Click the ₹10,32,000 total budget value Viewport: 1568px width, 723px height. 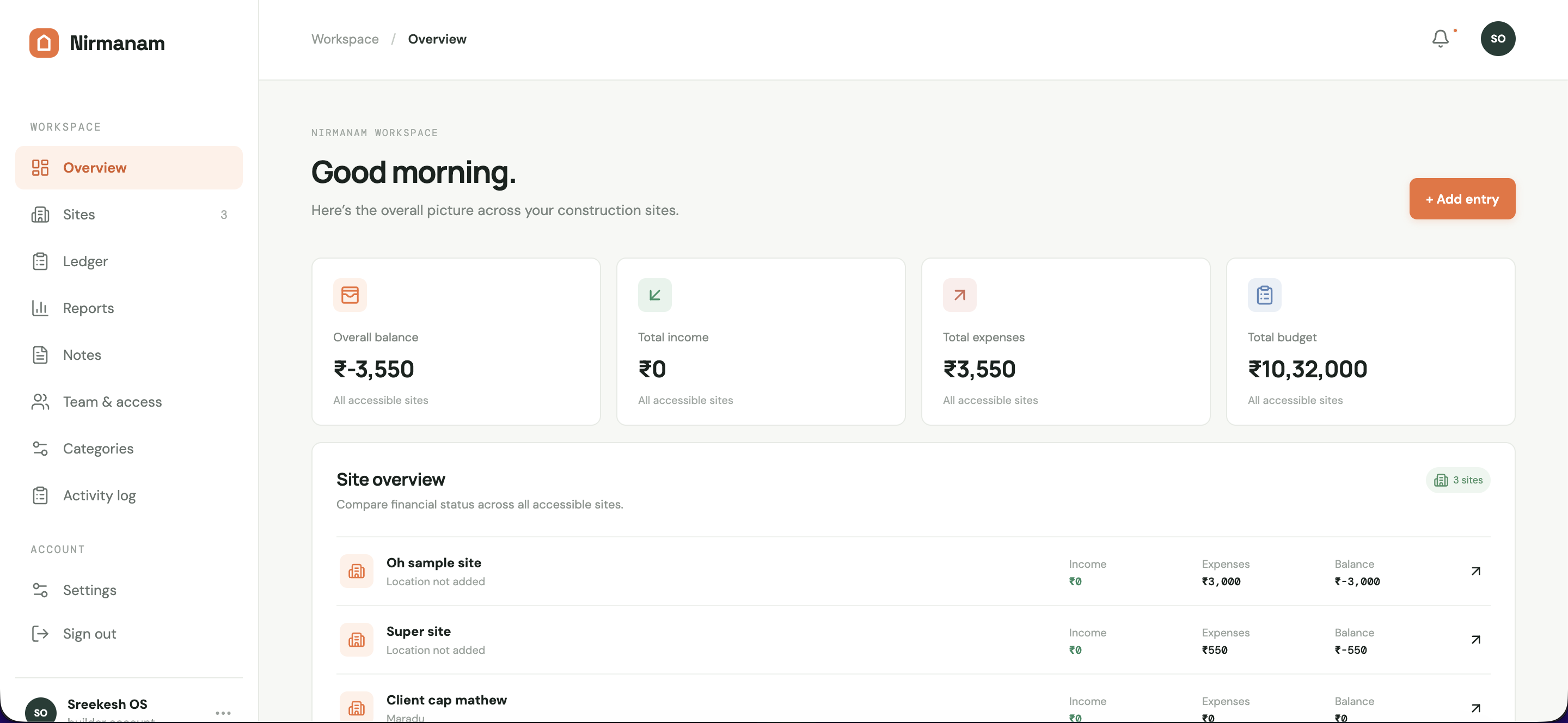point(1307,370)
